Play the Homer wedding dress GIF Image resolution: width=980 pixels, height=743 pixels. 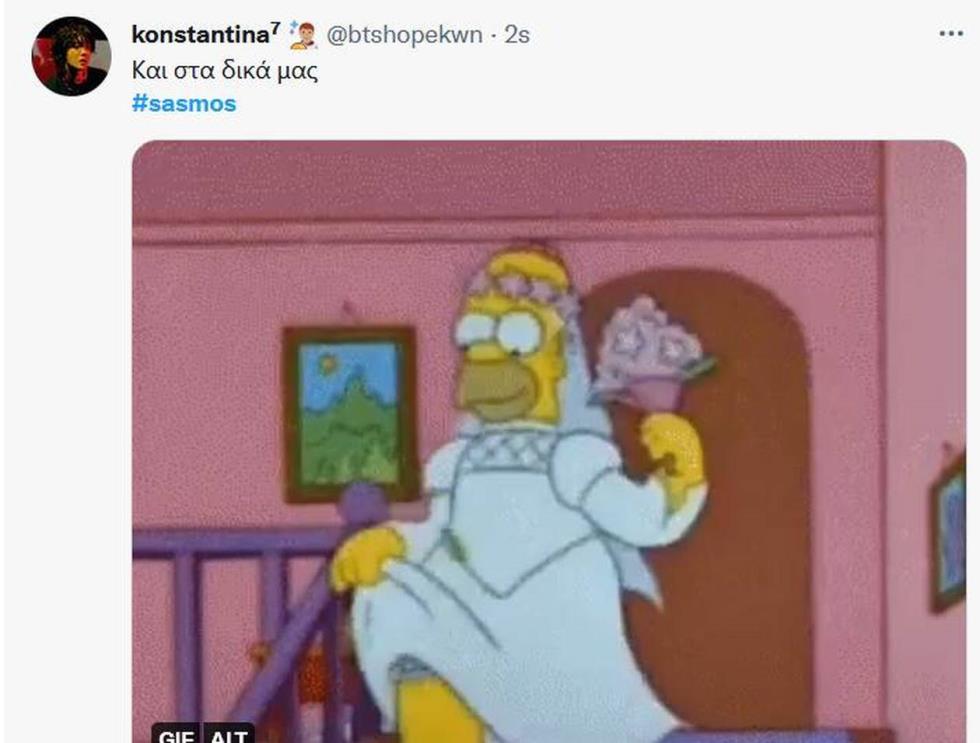pos(549,441)
